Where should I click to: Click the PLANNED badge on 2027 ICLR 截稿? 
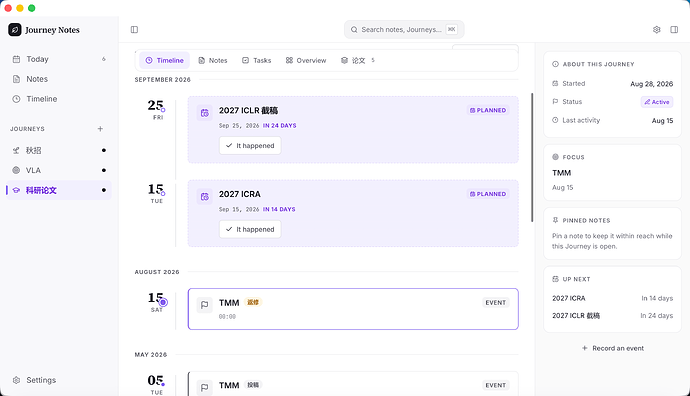[x=488, y=110]
